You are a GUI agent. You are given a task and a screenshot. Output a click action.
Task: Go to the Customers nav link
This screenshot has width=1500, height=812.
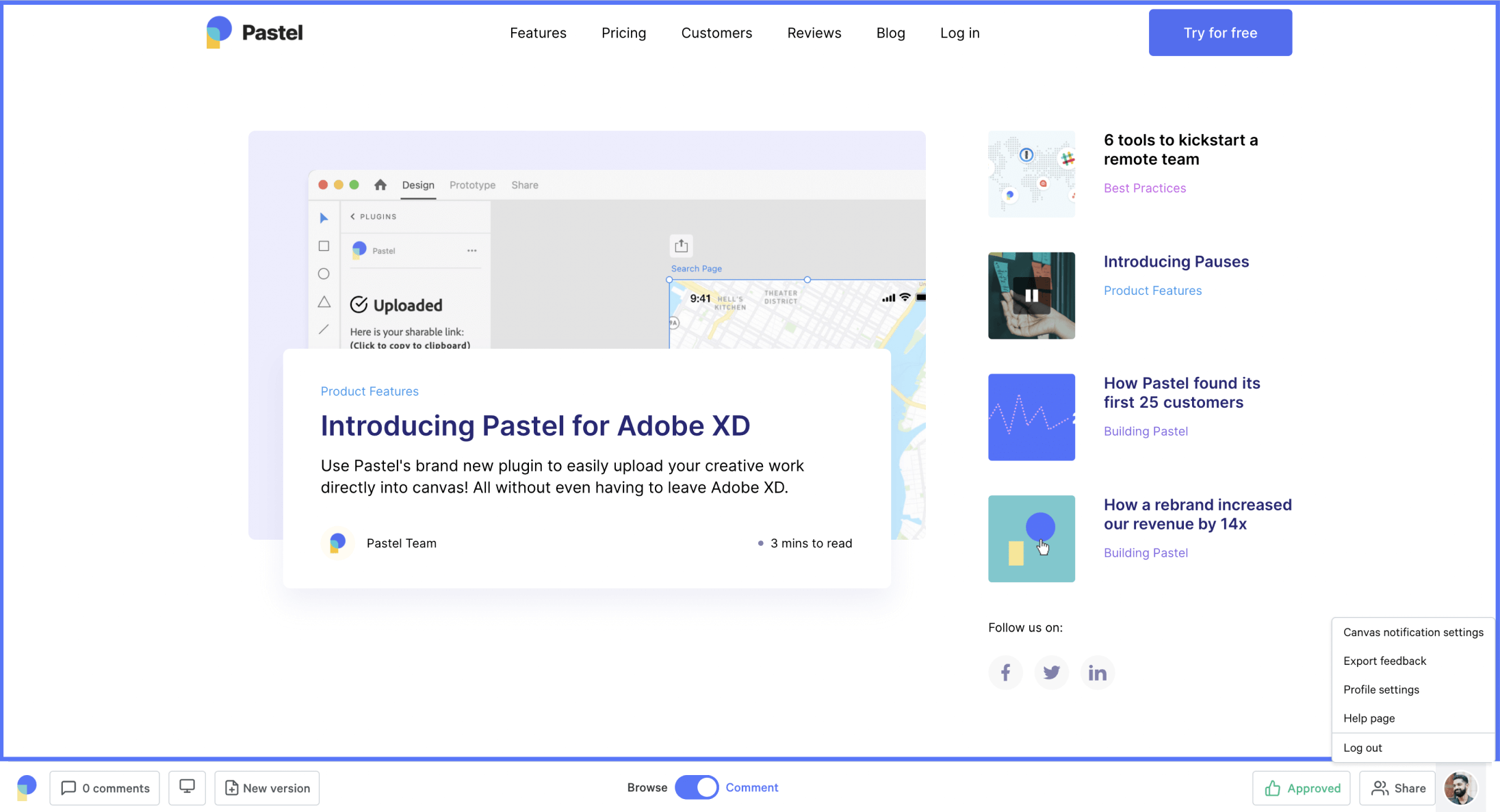pyautogui.click(x=716, y=33)
